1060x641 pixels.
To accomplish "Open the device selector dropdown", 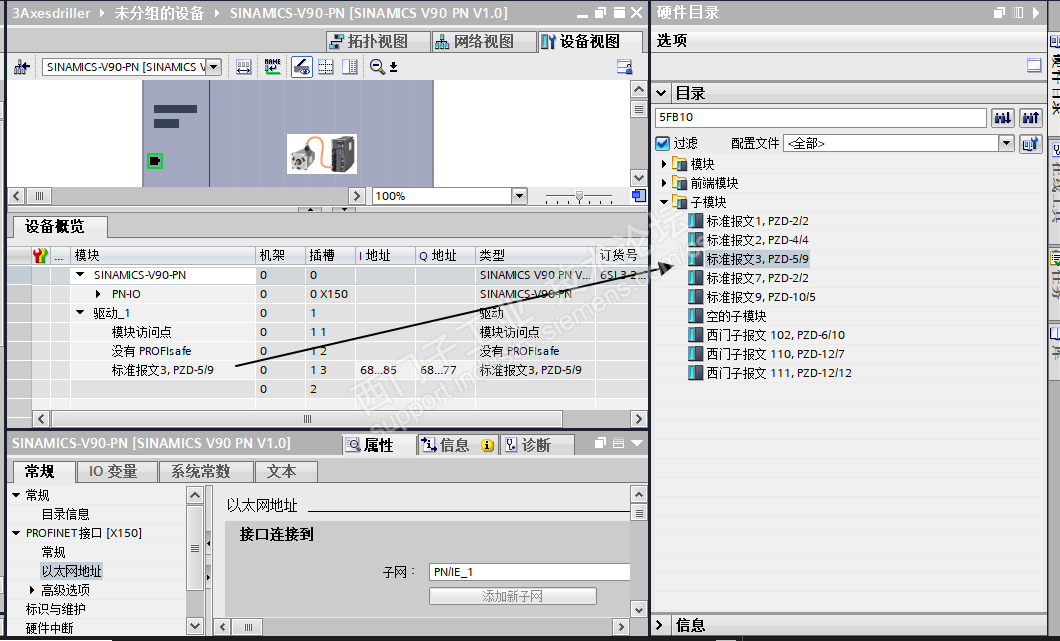I will pos(214,67).
